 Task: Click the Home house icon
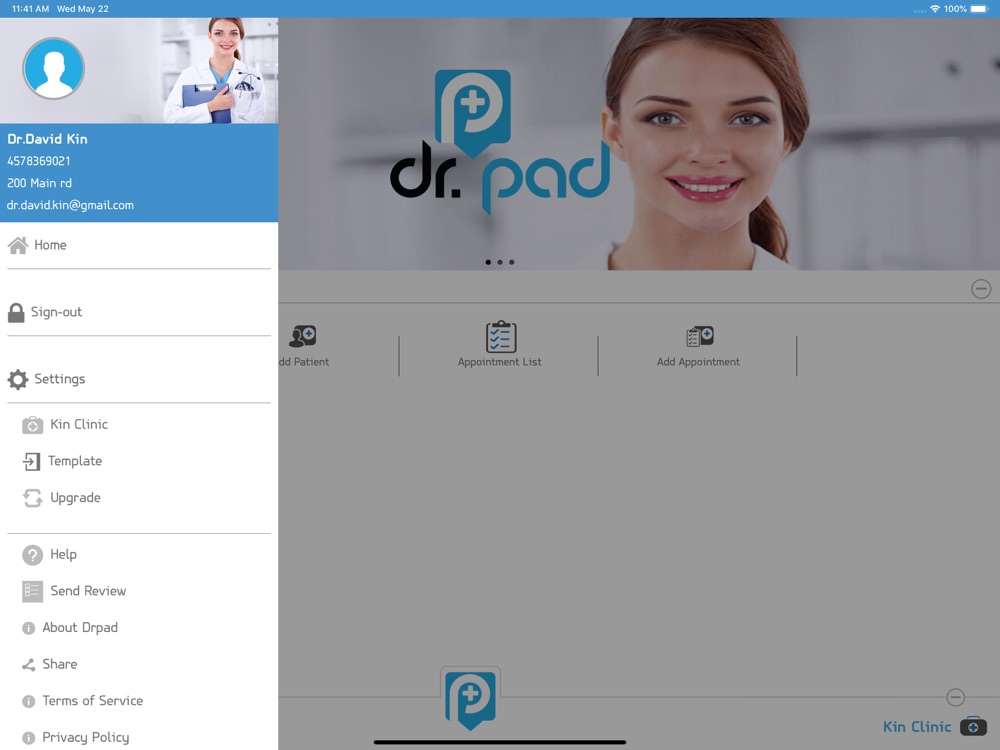[18, 245]
